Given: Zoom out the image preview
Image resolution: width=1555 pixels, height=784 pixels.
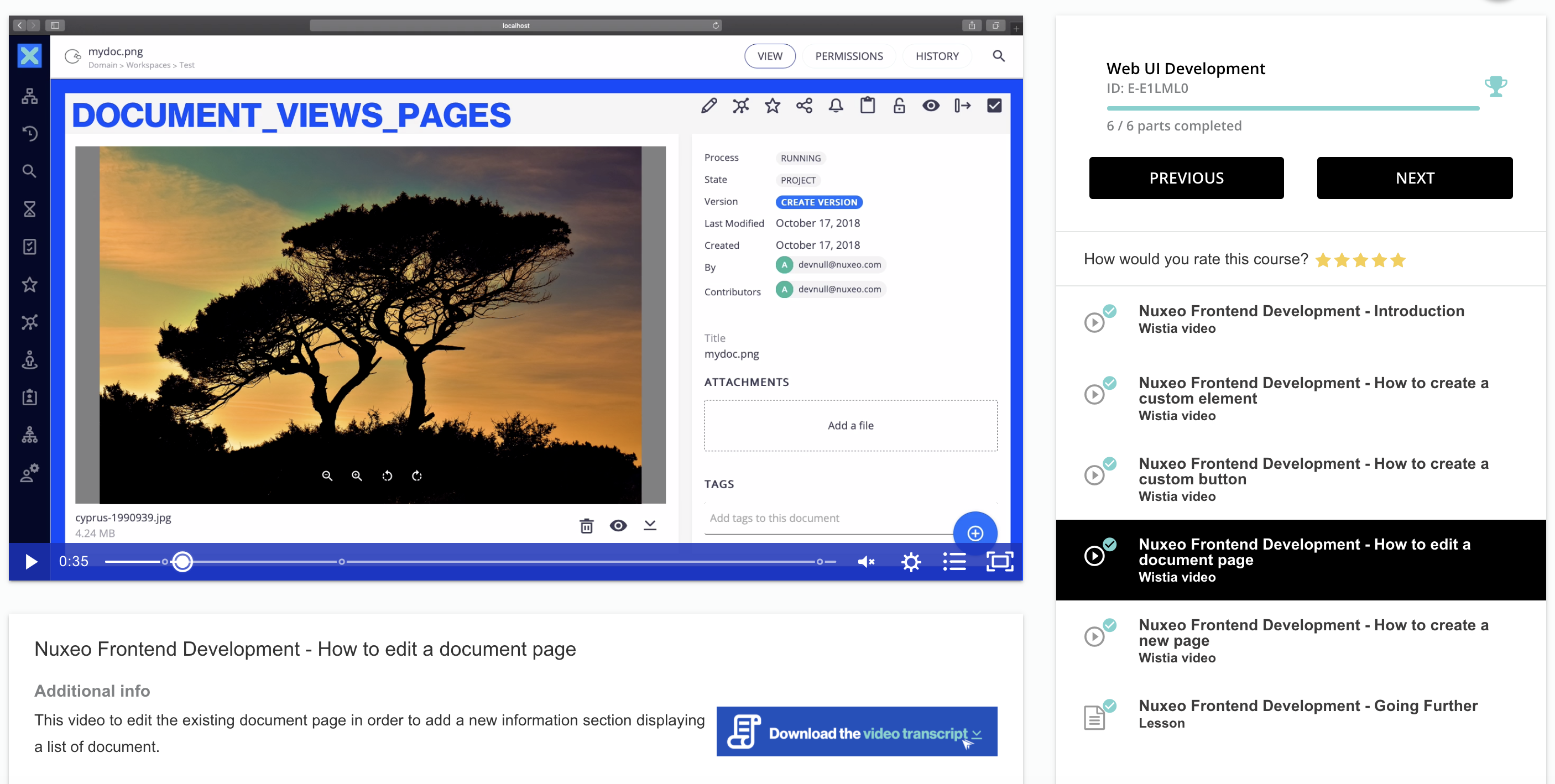Looking at the screenshot, I should [327, 475].
